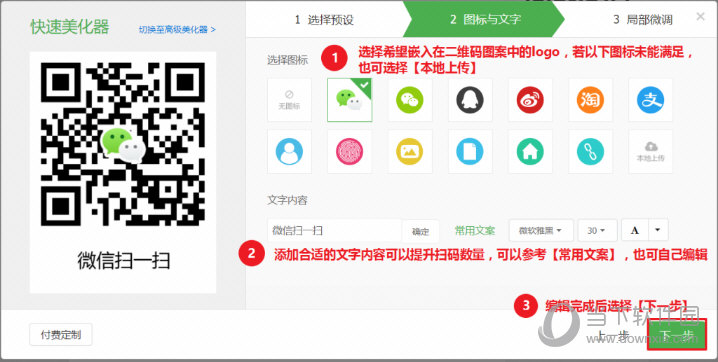This screenshot has height=362, width=718.
Task: Click the QR code preview image
Action: coord(123,144)
